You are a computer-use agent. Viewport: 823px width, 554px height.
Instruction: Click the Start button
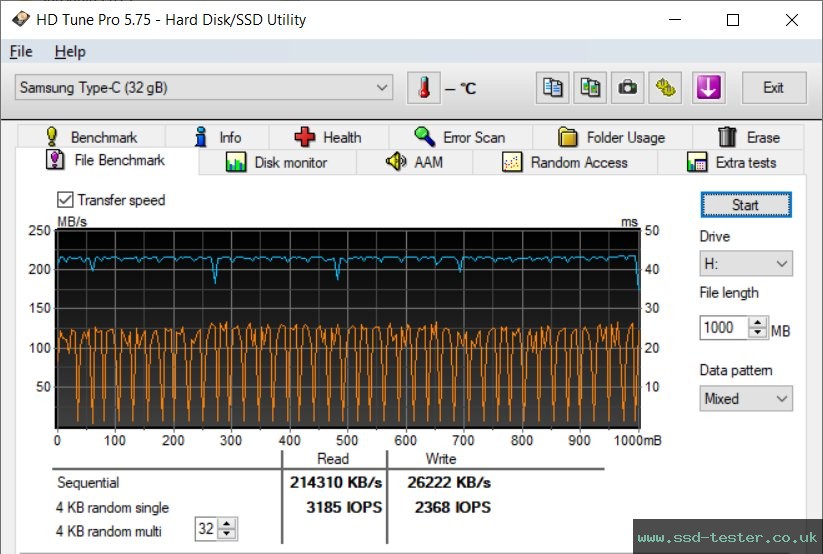pyautogui.click(x=746, y=204)
